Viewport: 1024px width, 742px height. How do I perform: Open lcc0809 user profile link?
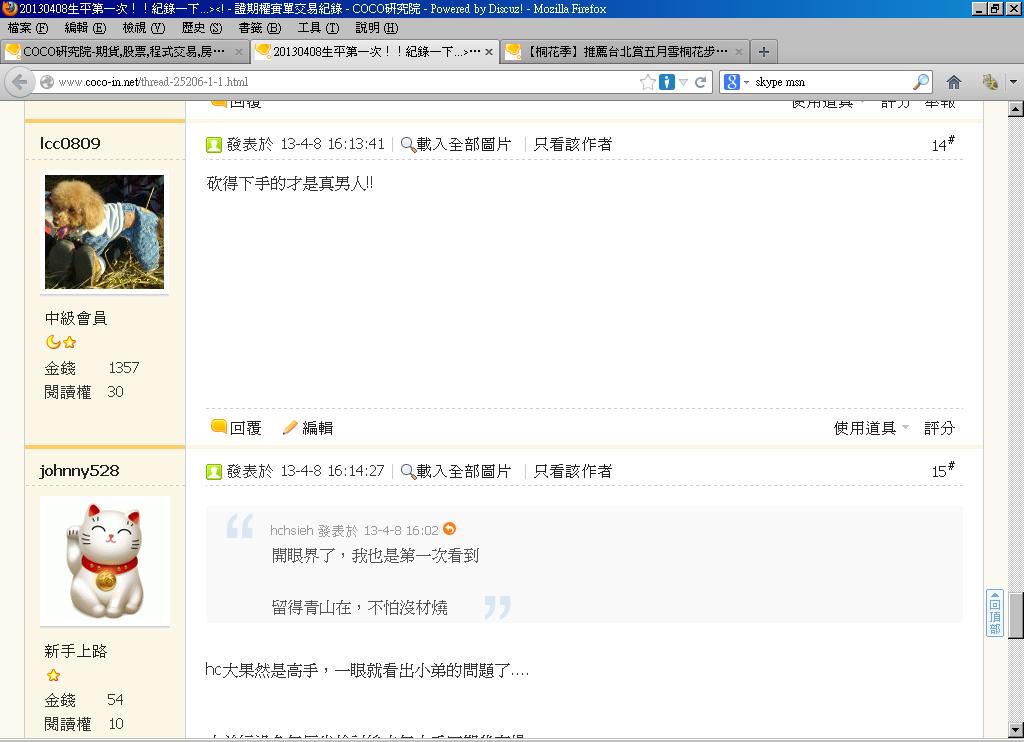[x=70, y=143]
